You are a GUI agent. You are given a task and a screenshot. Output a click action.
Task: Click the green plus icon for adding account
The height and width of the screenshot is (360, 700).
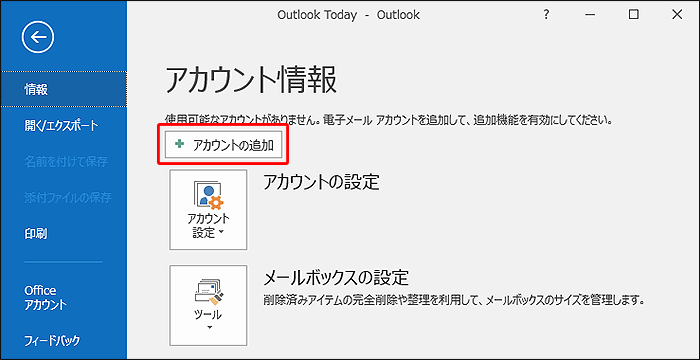[179, 145]
